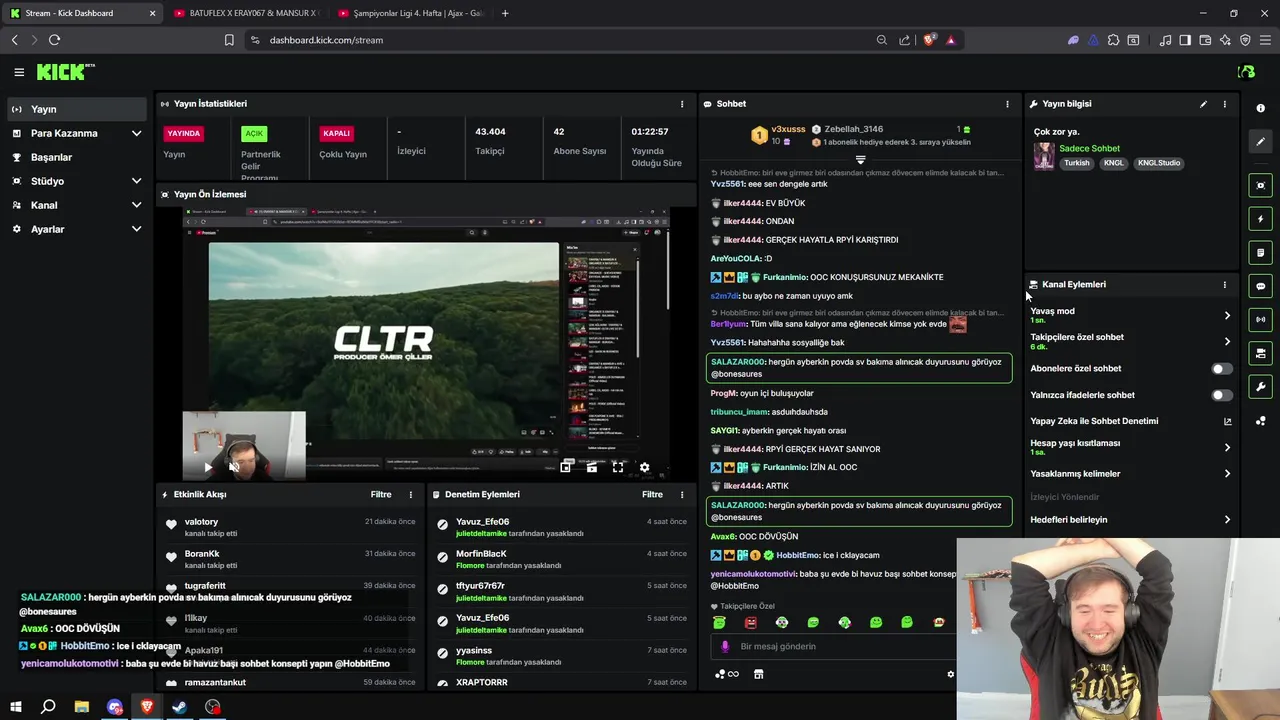Switch to the Stream - Kick Dashboard tab
This screenshot has width=1280, height=720.
point(85,13)
